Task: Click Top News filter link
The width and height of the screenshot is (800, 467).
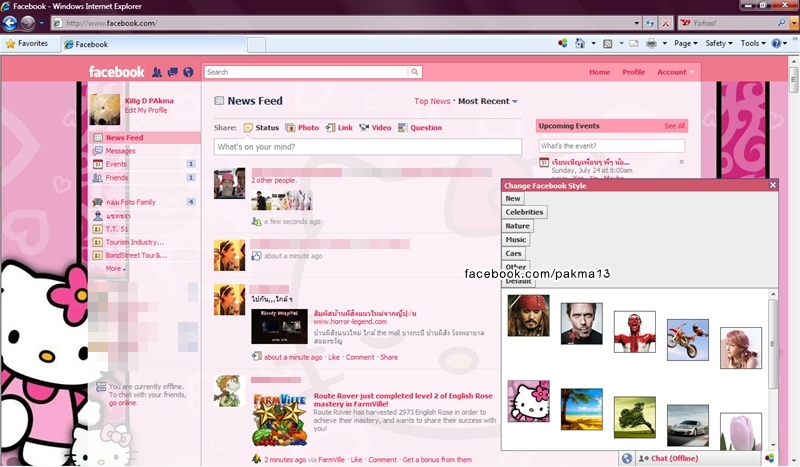Action: click(x=432, y=101)
